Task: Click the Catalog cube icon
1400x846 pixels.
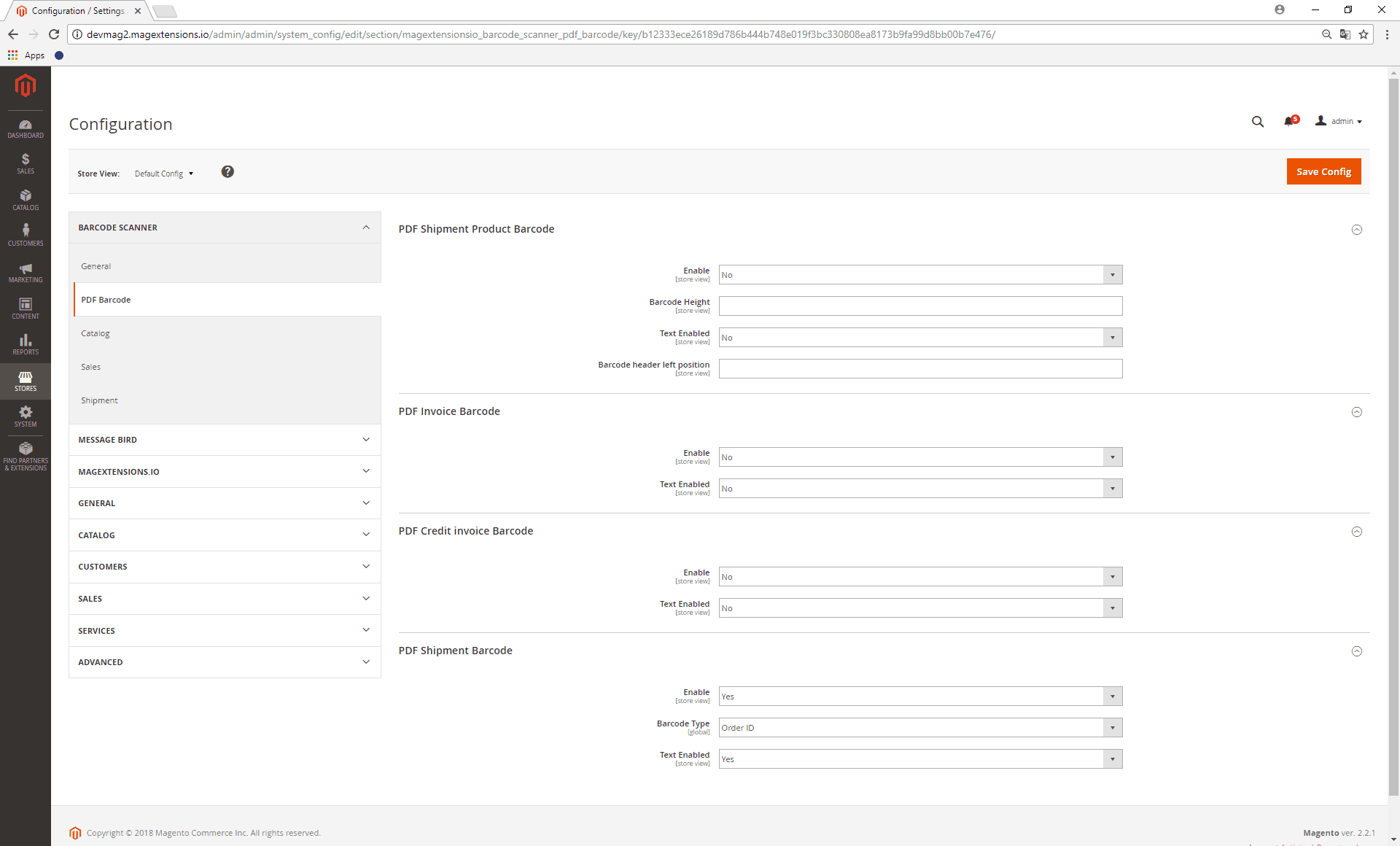Action: tap(26, 200)
